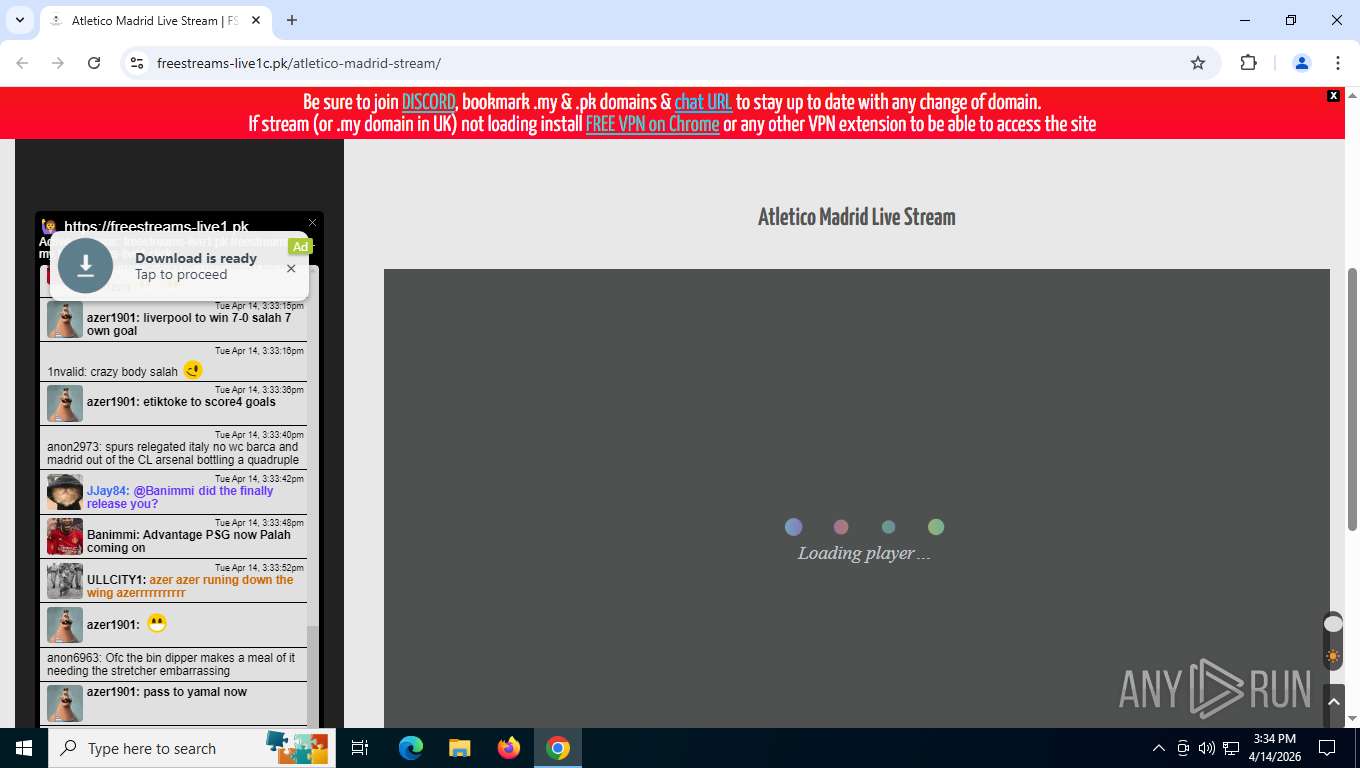This screenshot has width=1360, height=768.
Task: Open a new browser tab
Action: (292, 20)
